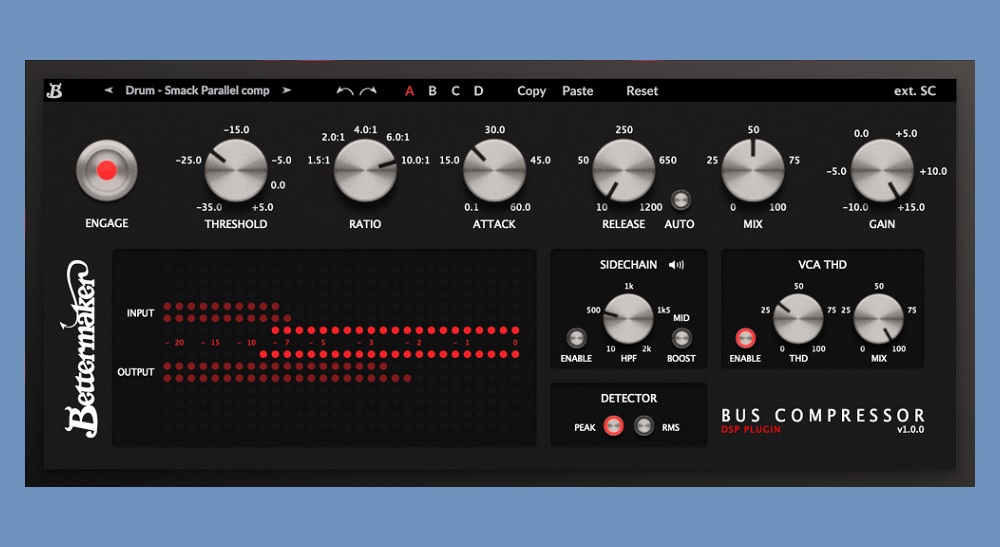Click the sidechain HPF frequency knob

click(628, 319)
